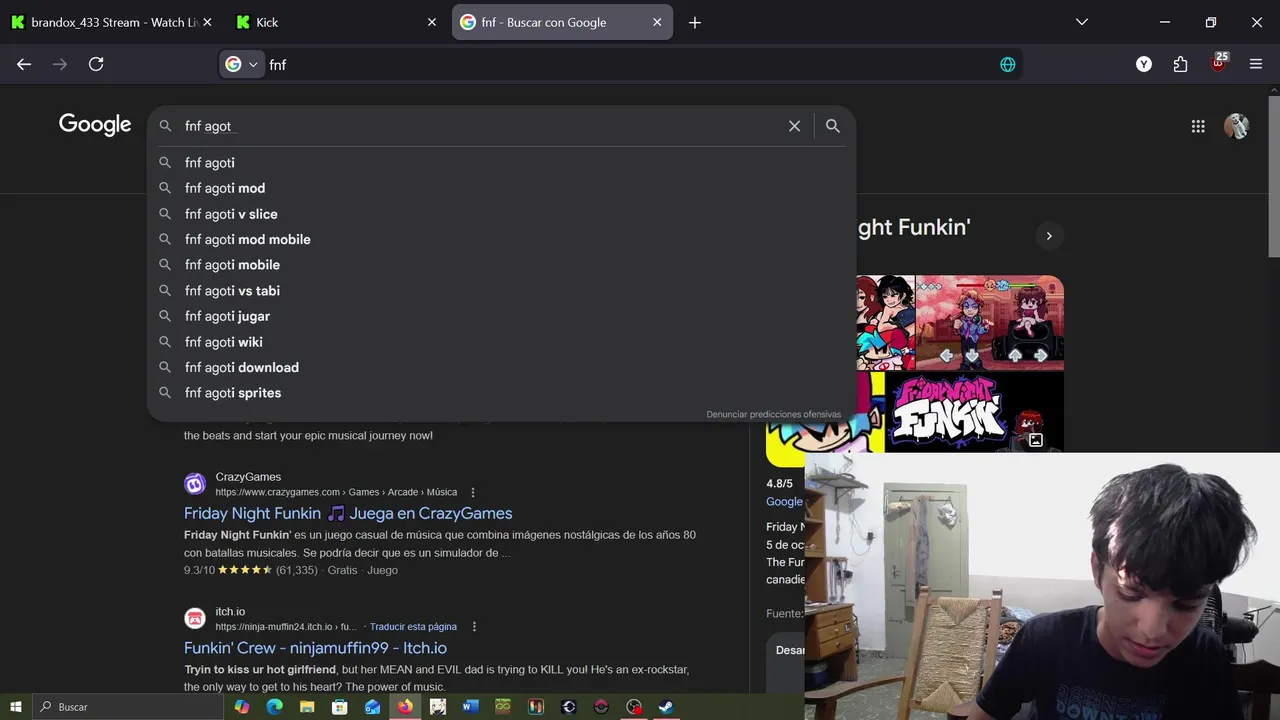Open Copilot from the taskbar

pyautogui.click(x=242, y=707)
